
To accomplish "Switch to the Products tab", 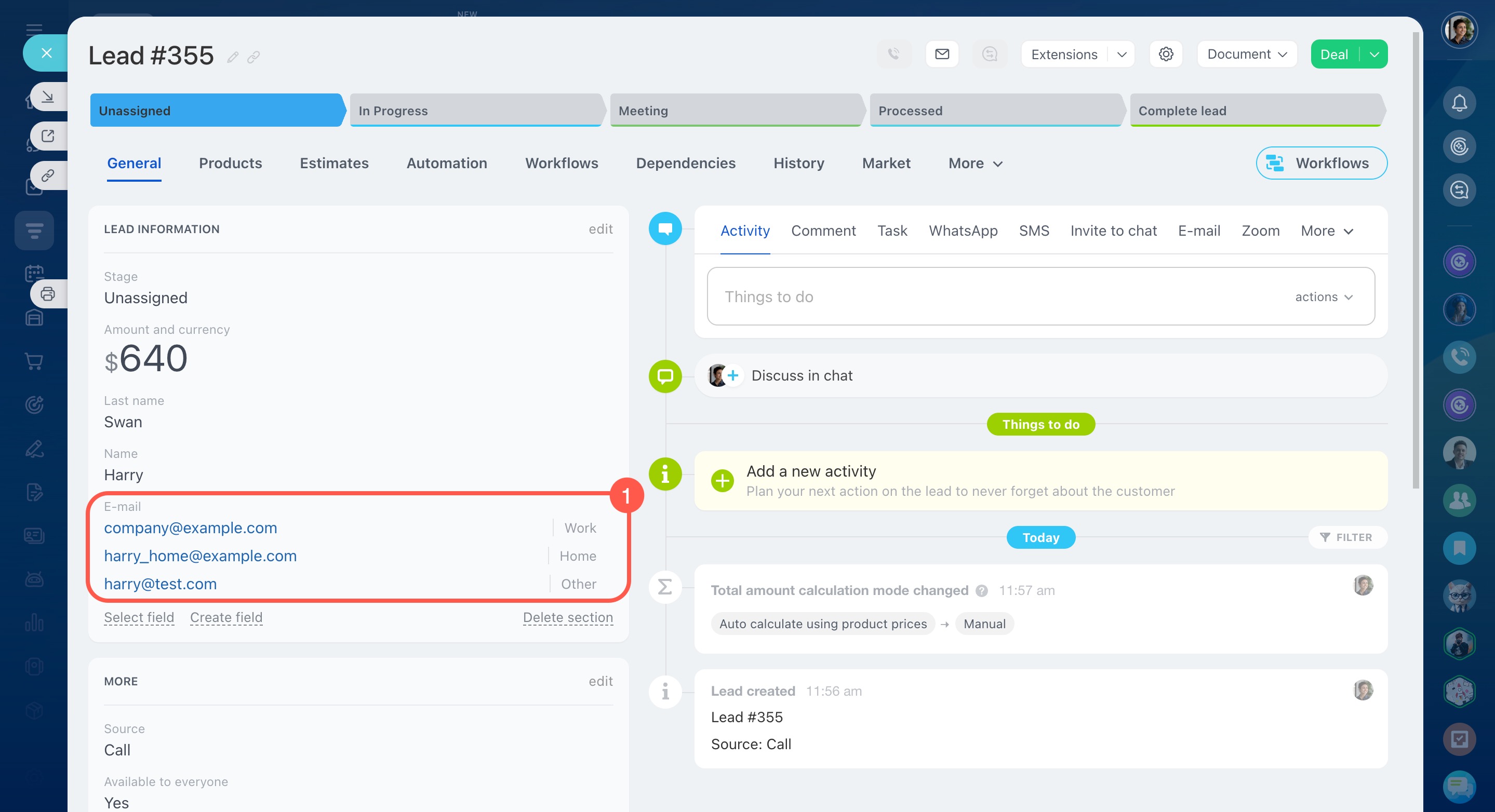I will click(x=231, y=163).
